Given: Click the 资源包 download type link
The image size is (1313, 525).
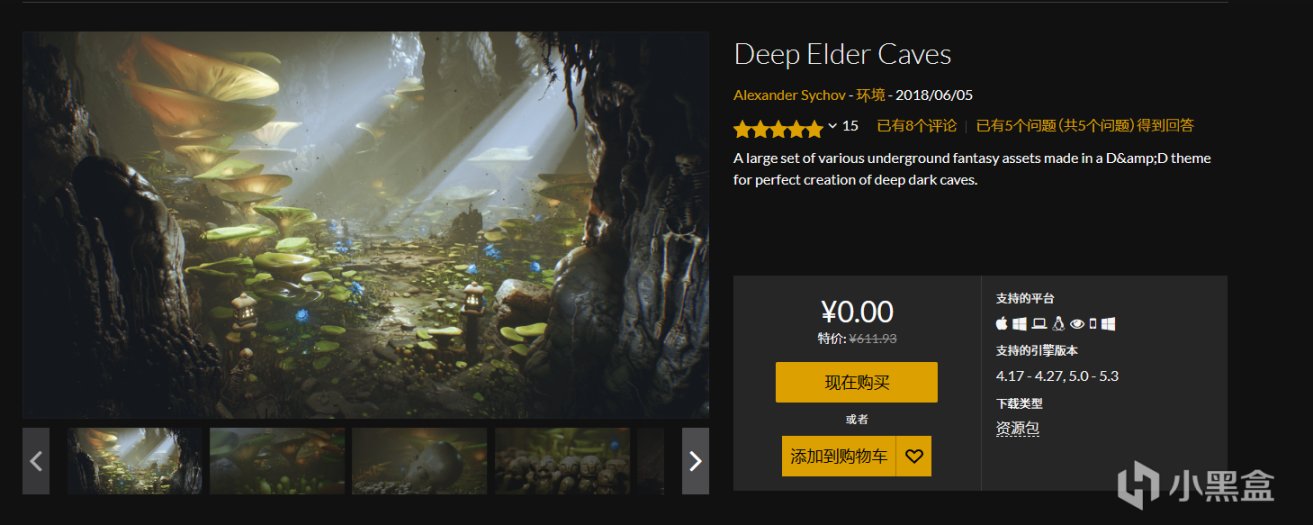Looking at the screenshot, I should (1018, 428).
